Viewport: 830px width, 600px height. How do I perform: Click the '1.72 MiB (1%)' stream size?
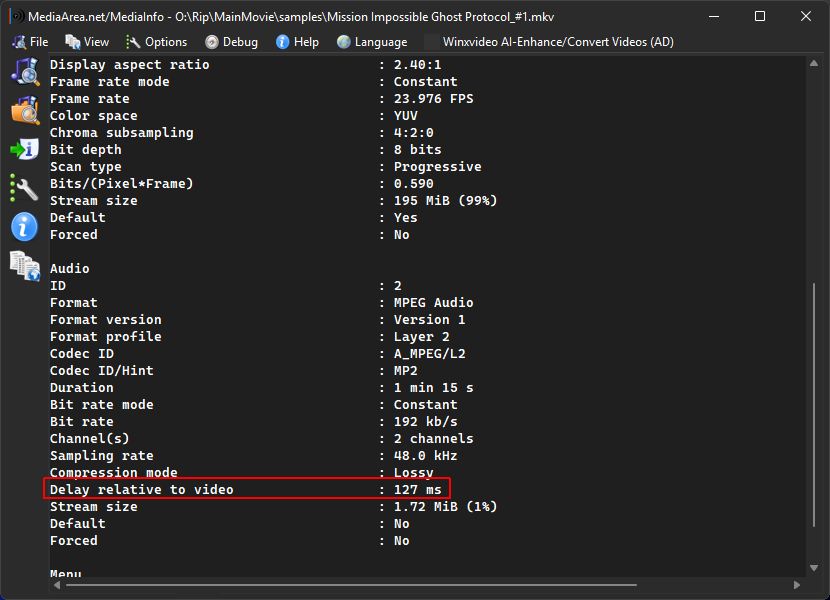[x=445, y=506]
